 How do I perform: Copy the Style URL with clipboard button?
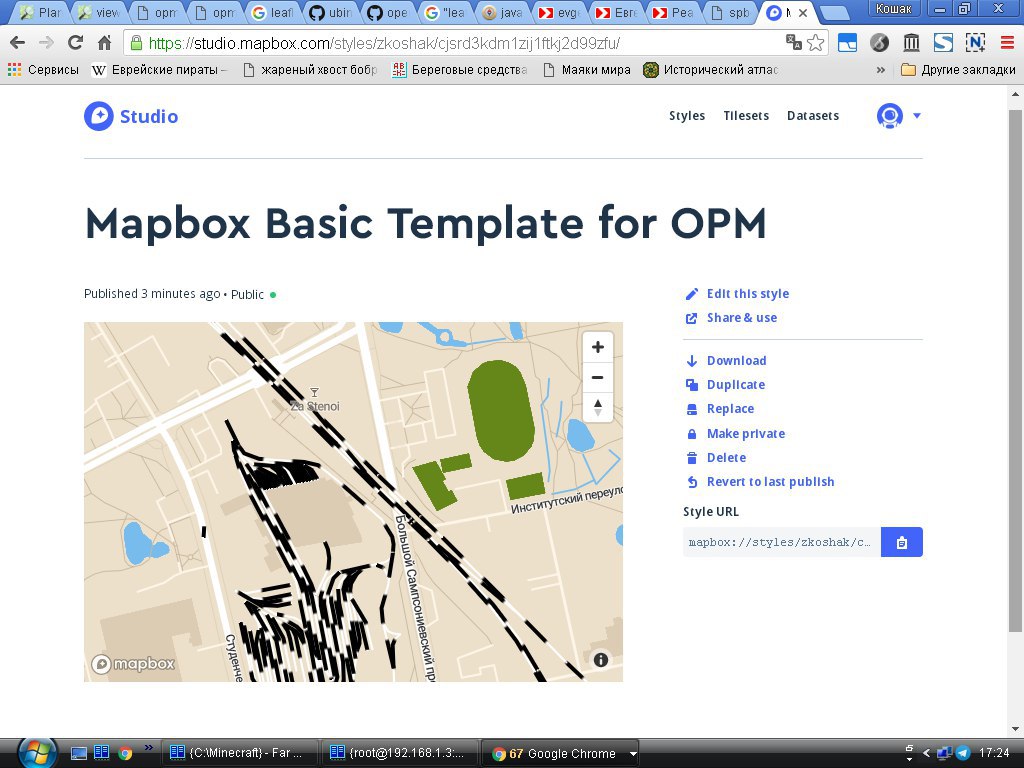pos(902,542)
